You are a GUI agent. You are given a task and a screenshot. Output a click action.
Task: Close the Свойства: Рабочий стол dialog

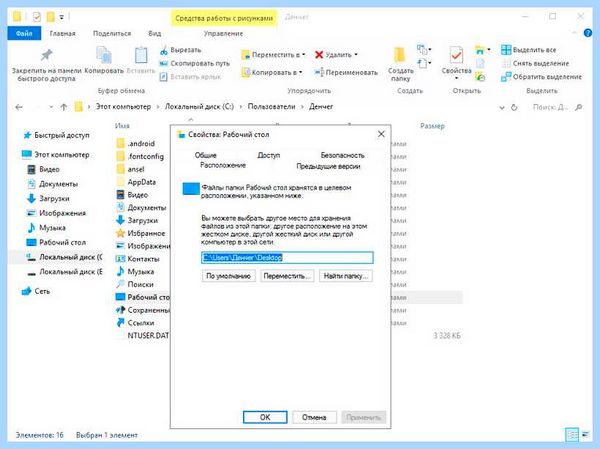381,134
